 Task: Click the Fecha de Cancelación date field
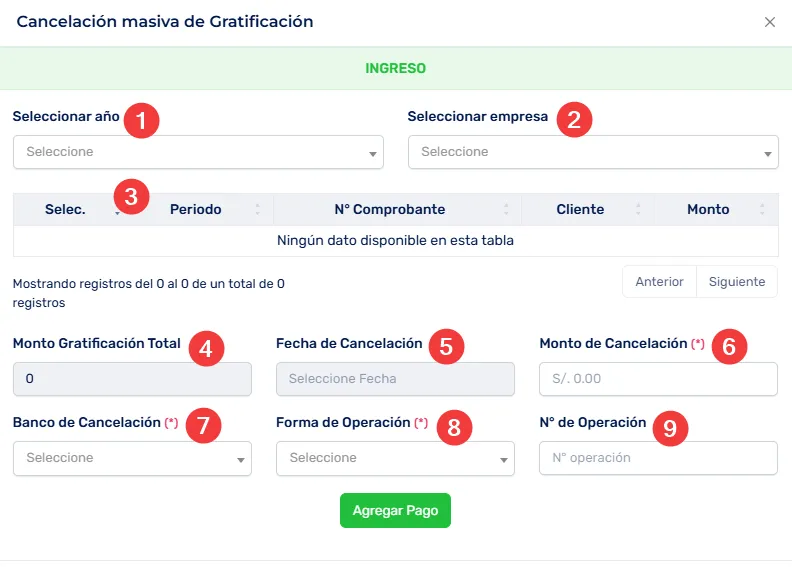[x=395, y=379]
